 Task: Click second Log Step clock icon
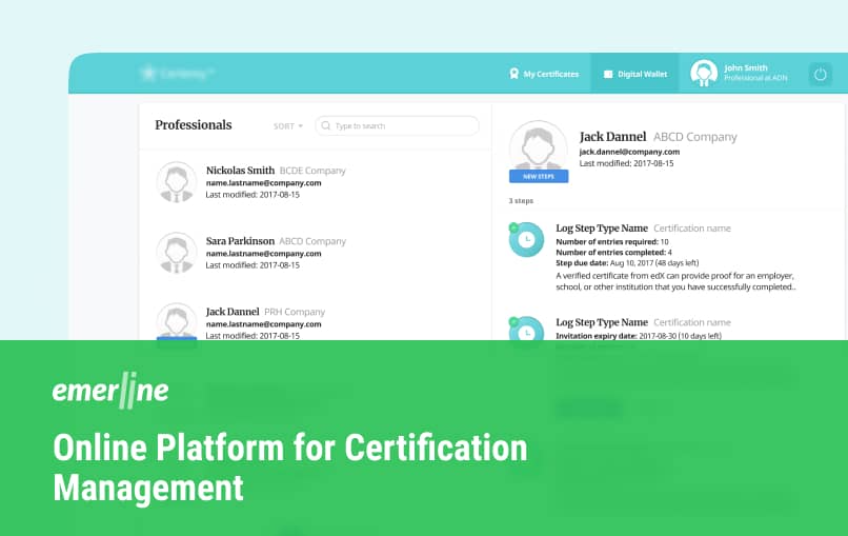click(x=526, y=329)
